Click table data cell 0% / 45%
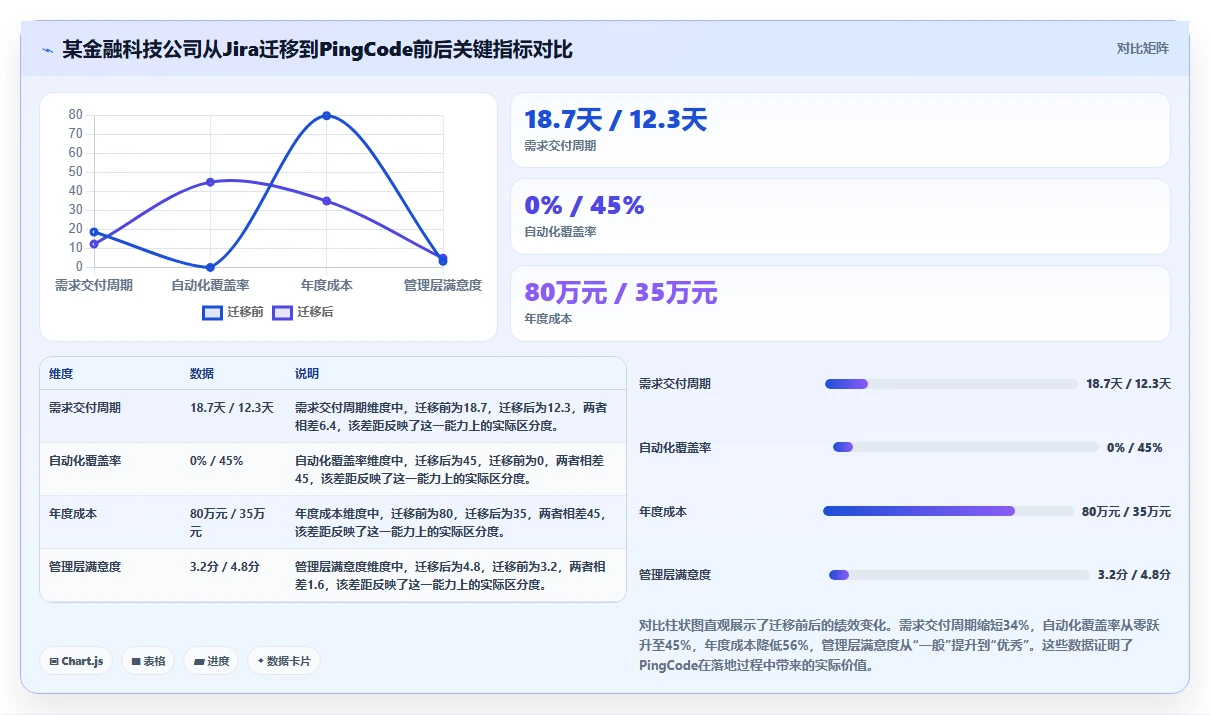1210x715 pixels. [x=216, y=461]
